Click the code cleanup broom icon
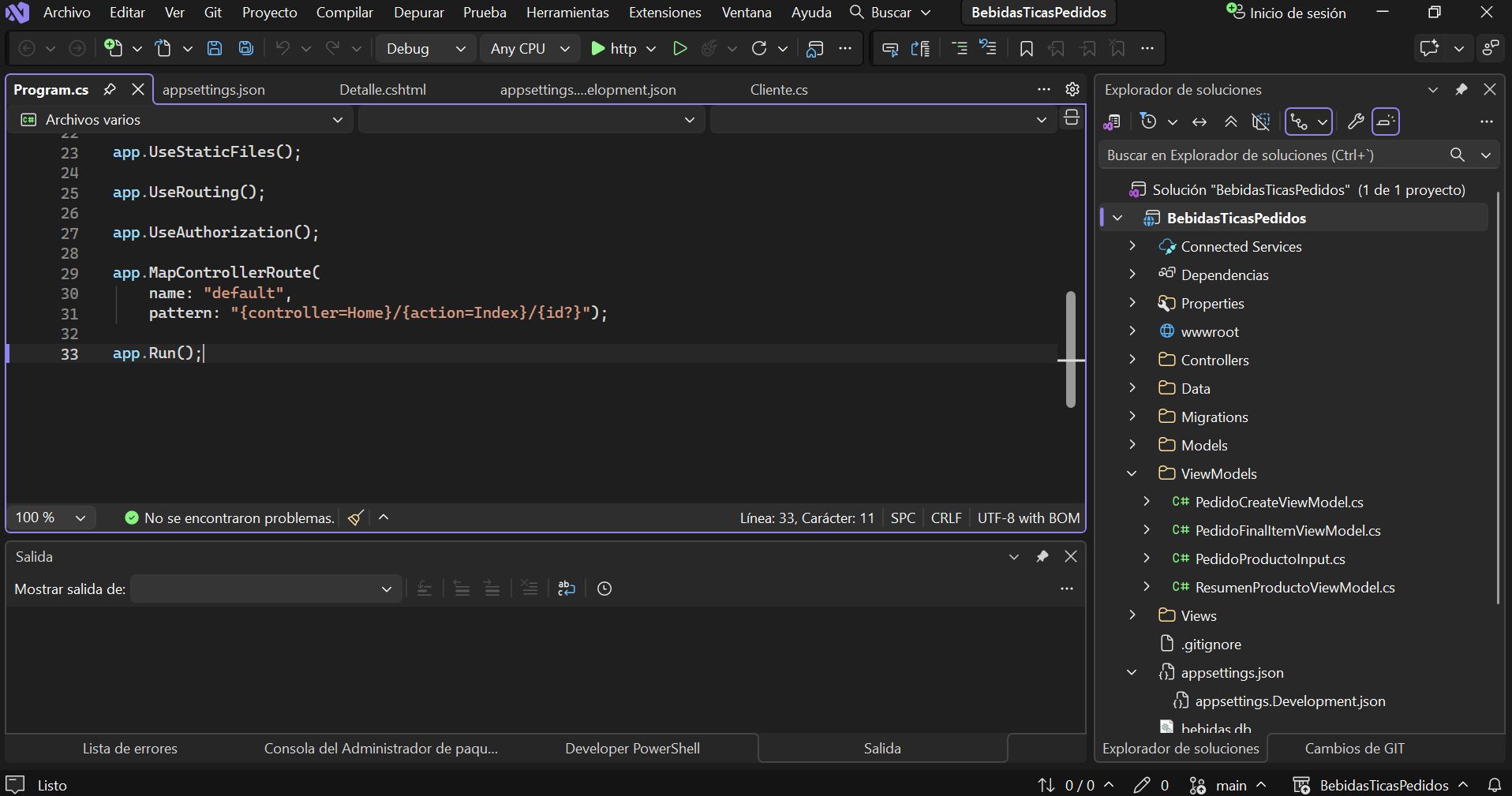This screenshot has width=1512, height=796. (x=356, y=518)
